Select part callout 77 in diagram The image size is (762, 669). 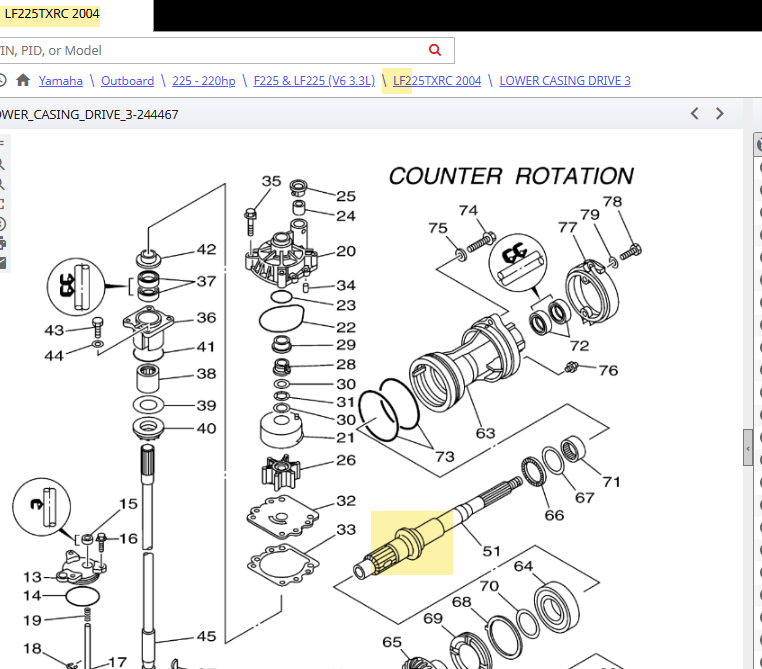click(x=568, y=227)
